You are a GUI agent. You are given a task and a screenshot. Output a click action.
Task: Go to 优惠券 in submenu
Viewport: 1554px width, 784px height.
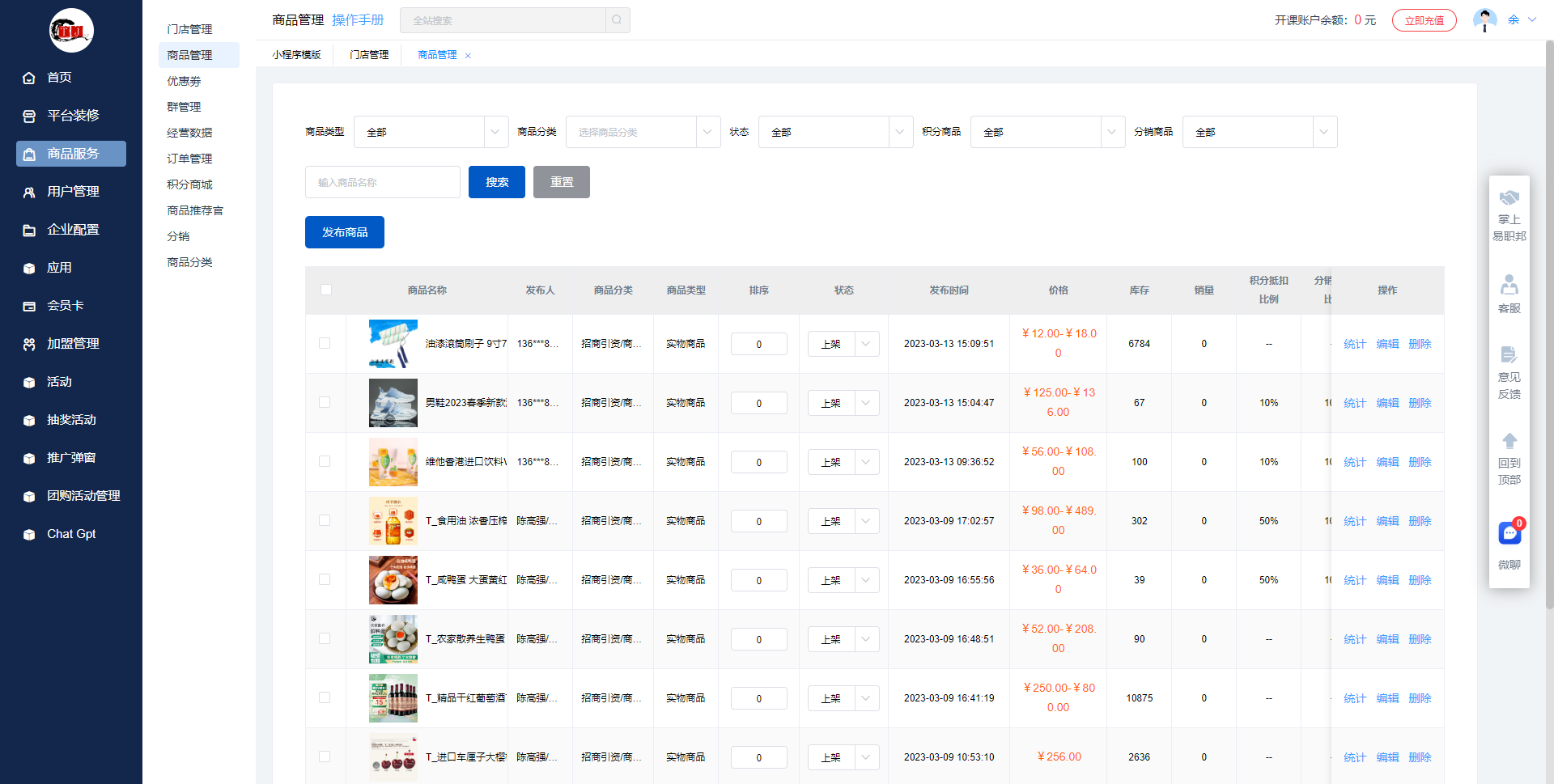[x=184, y=81]
